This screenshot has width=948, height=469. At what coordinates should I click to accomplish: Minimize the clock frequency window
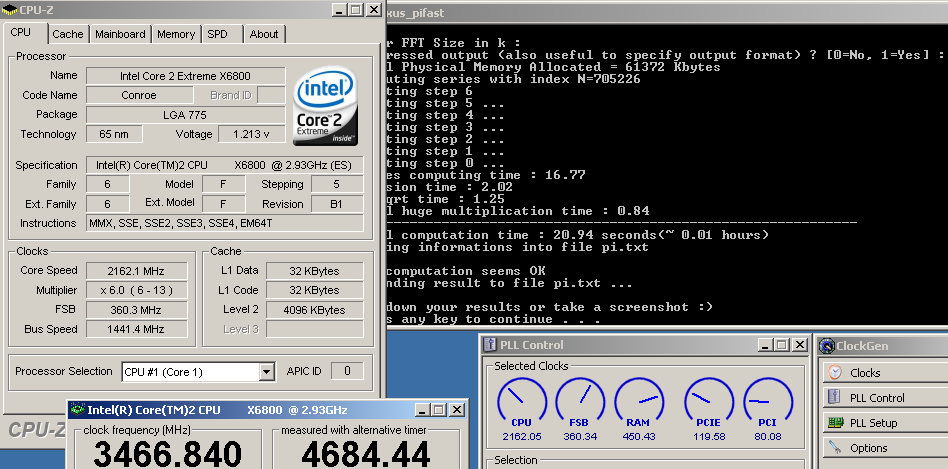pos(423,410)
